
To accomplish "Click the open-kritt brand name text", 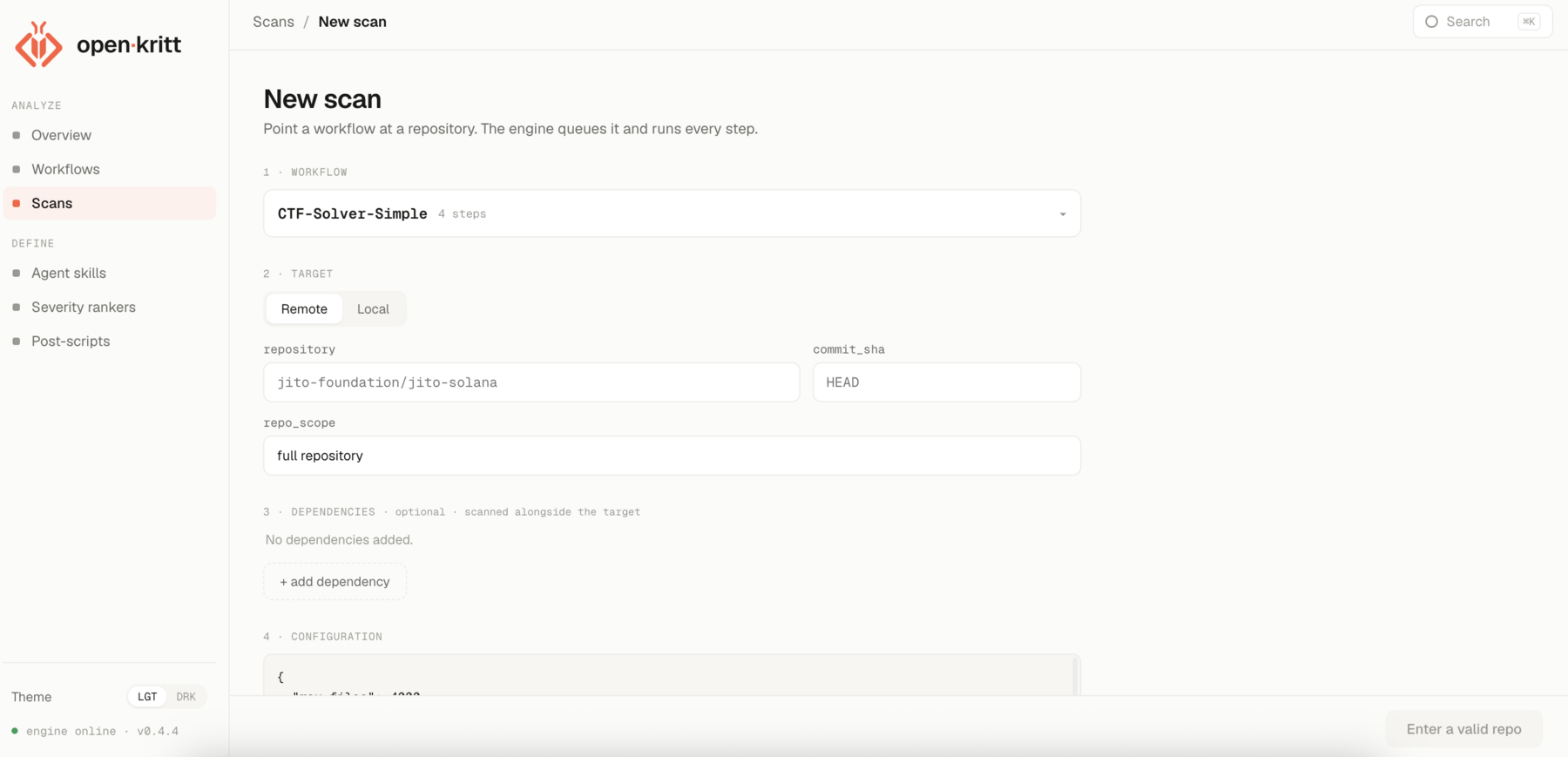I will [x=129, y=44].
